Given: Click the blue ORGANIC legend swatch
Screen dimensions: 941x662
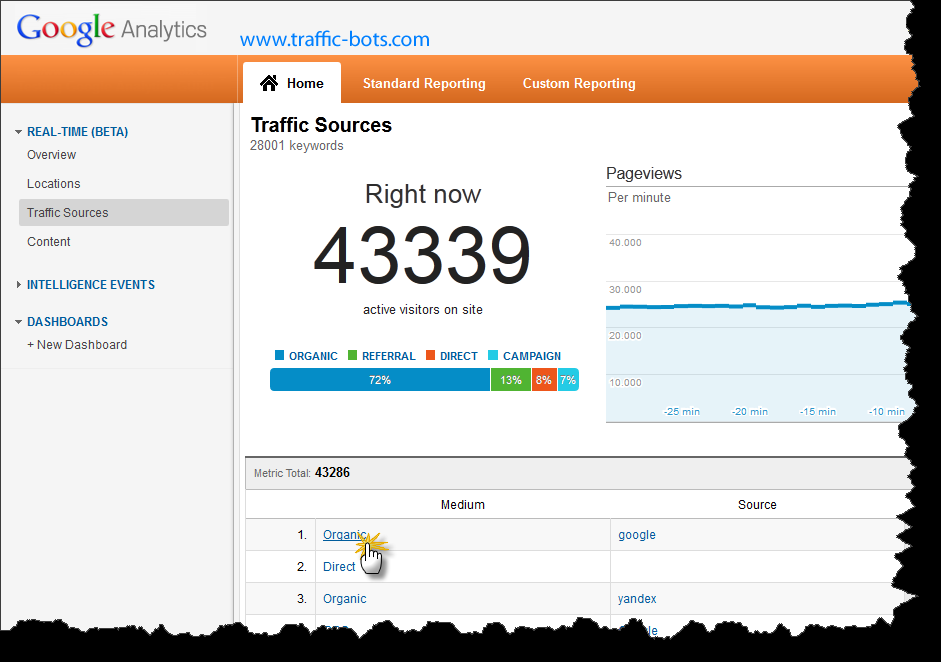Looking at the screenshot, I should (279, 356).
